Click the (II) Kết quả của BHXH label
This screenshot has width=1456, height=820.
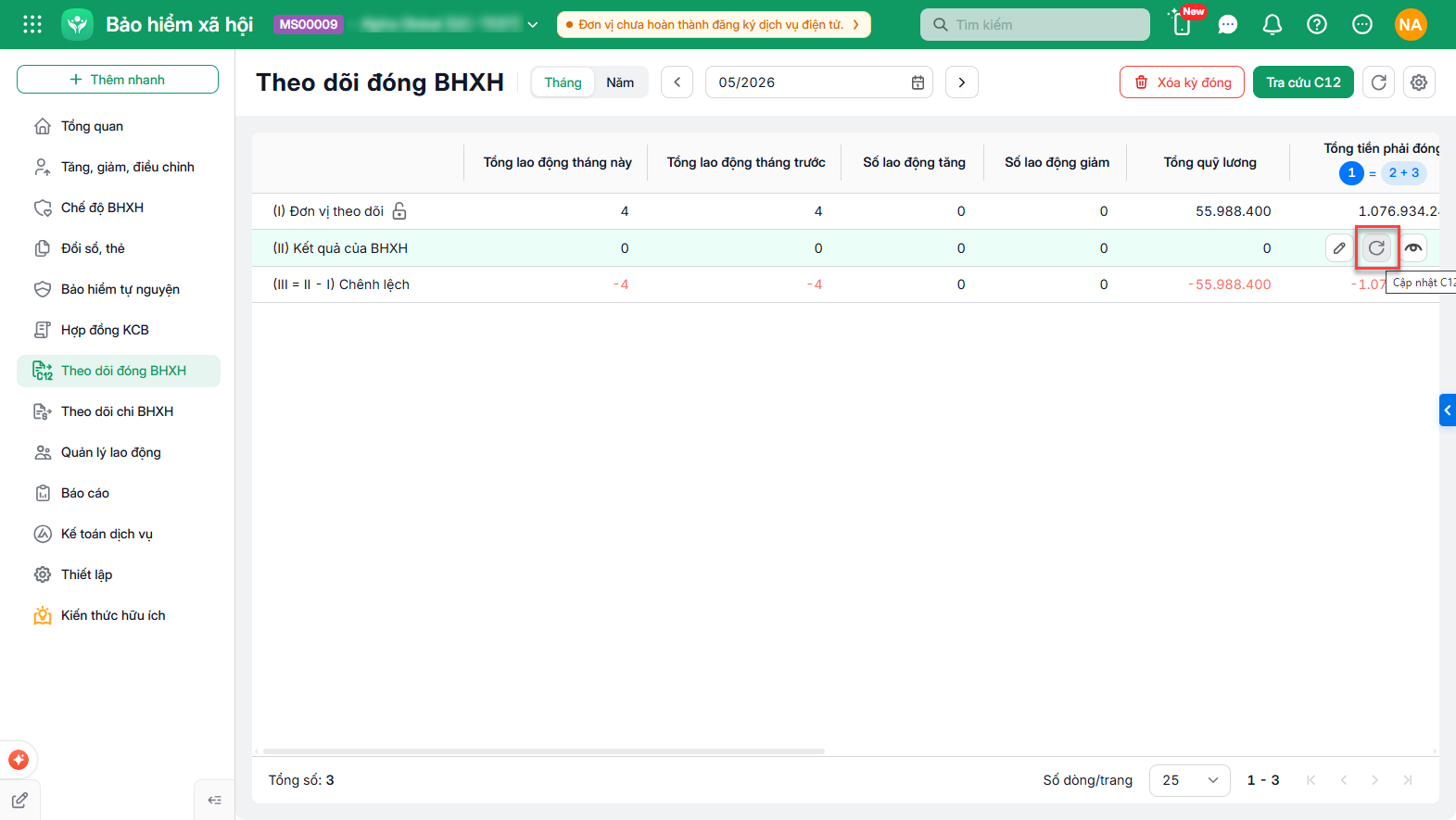[340, 248]
